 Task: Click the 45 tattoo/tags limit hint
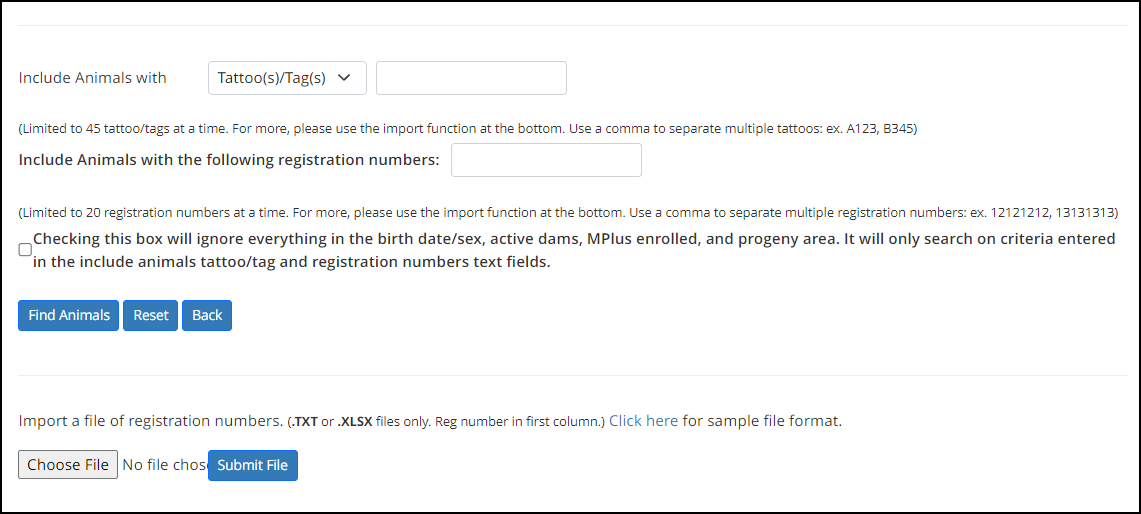pos(468,129)
